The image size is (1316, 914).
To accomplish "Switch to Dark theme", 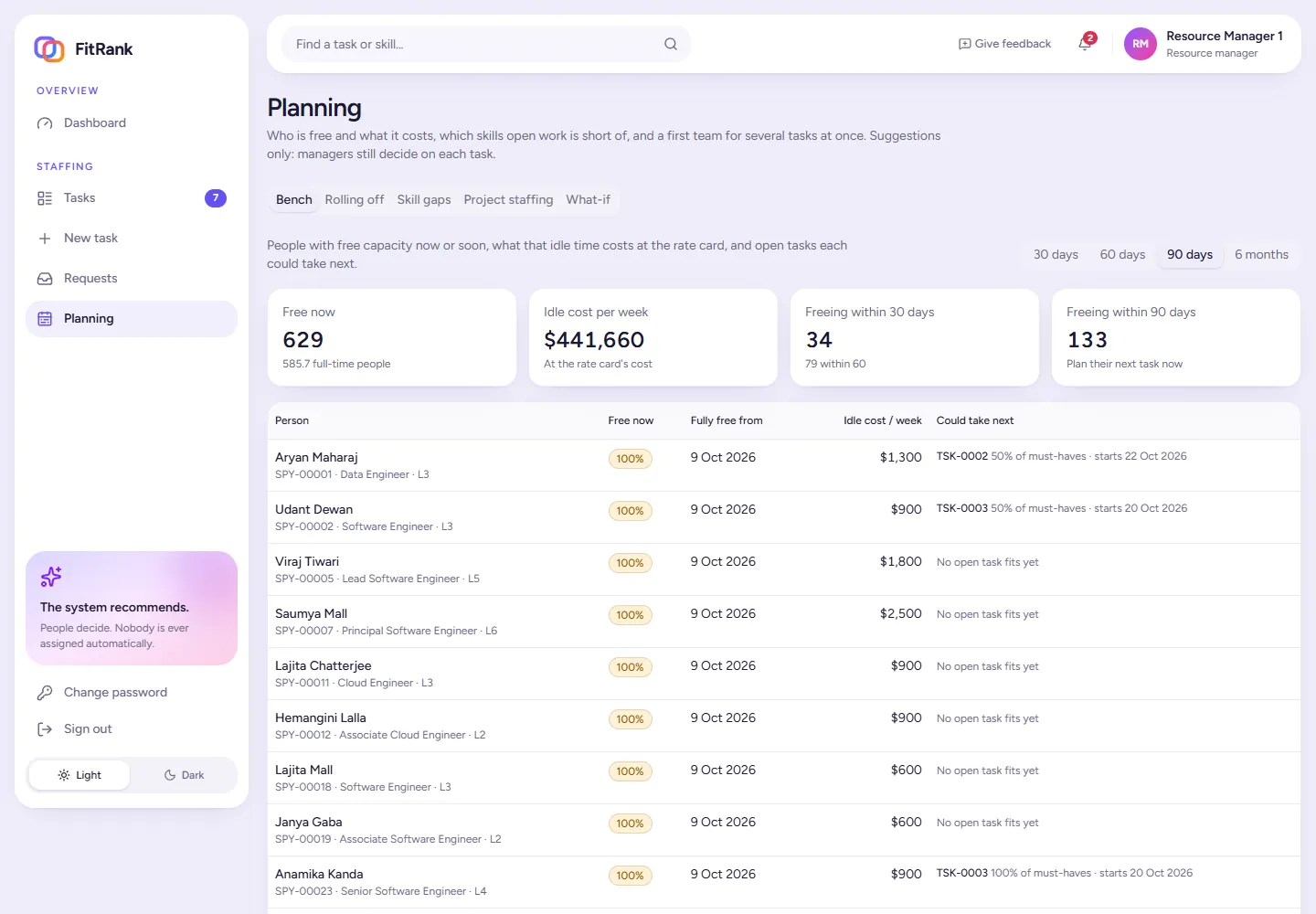I will [x=184, y=775].
